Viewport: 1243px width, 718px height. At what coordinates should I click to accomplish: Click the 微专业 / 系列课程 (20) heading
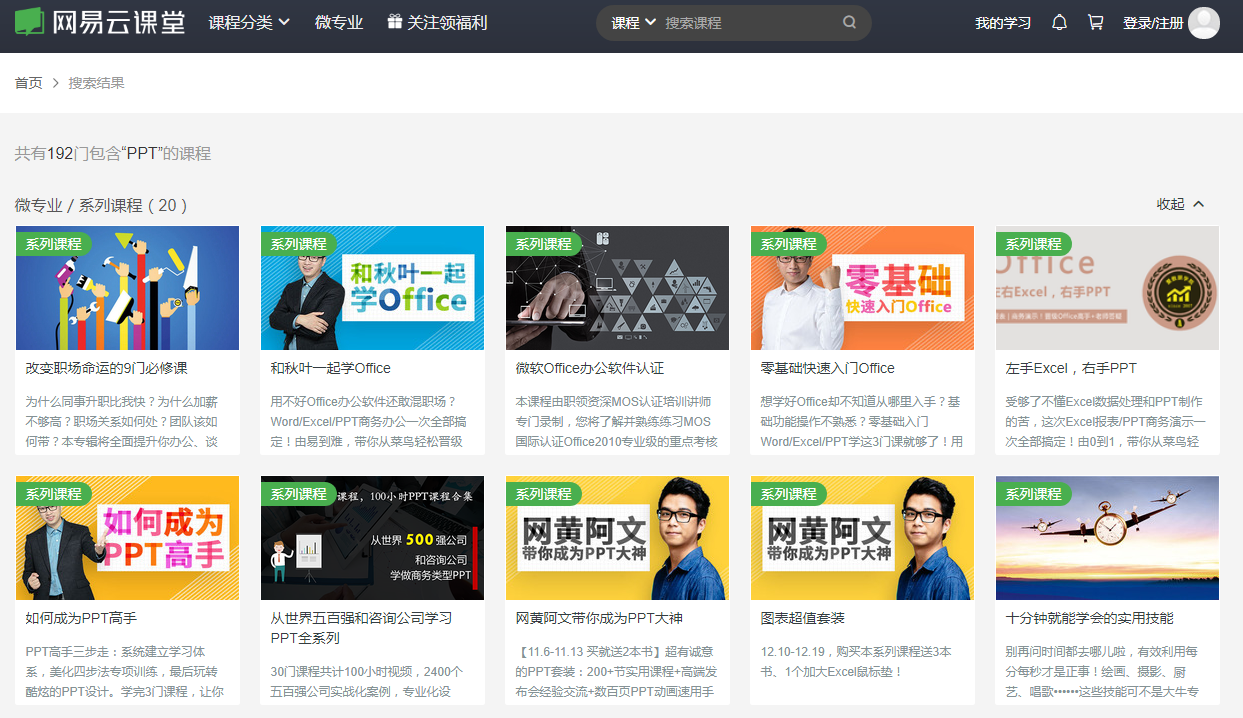click(101, 205)
